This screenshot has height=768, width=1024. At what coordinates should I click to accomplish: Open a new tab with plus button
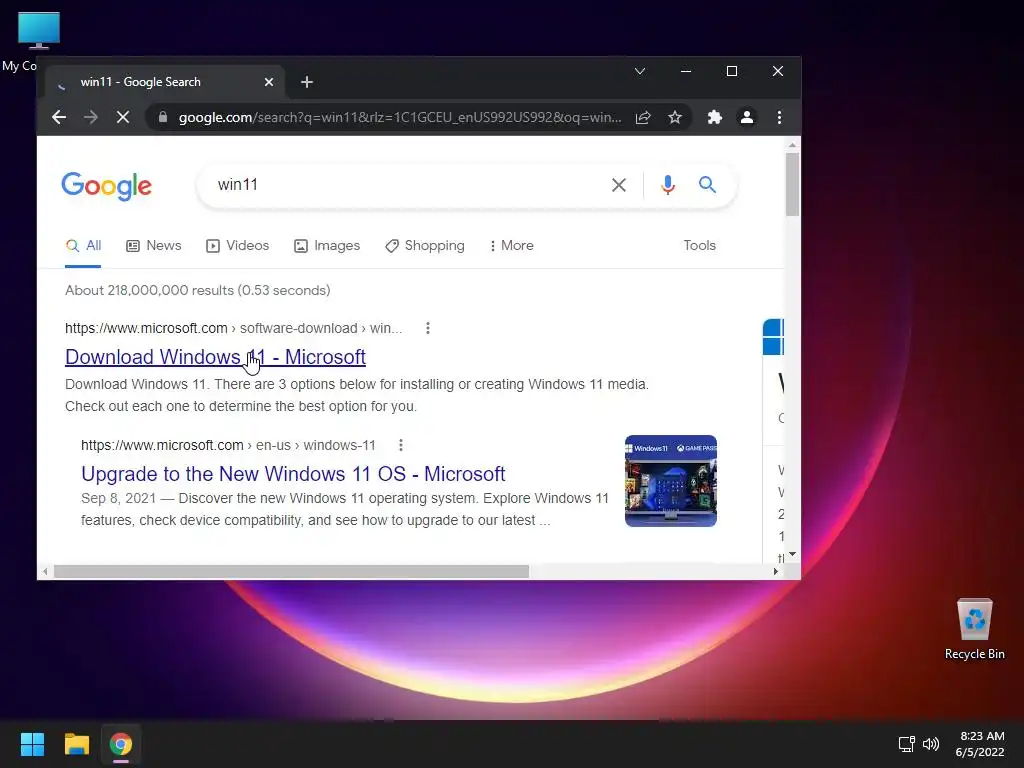point(307,82)
